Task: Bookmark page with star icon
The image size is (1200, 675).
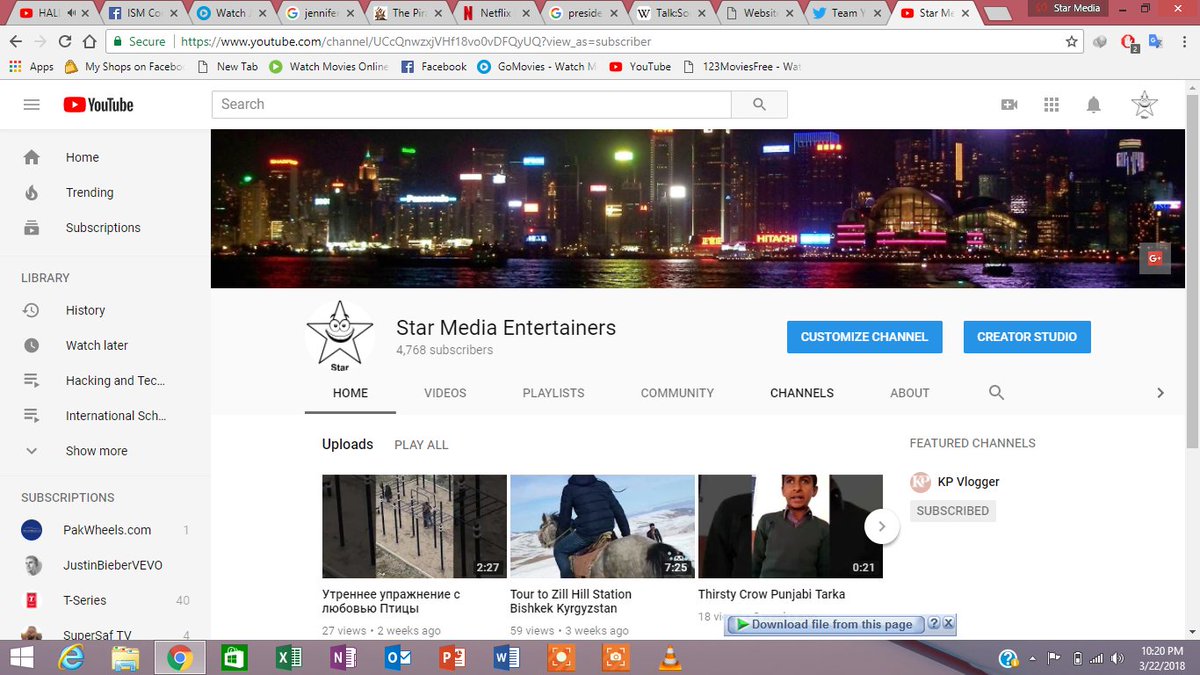Action: (x=1072, y=42)
